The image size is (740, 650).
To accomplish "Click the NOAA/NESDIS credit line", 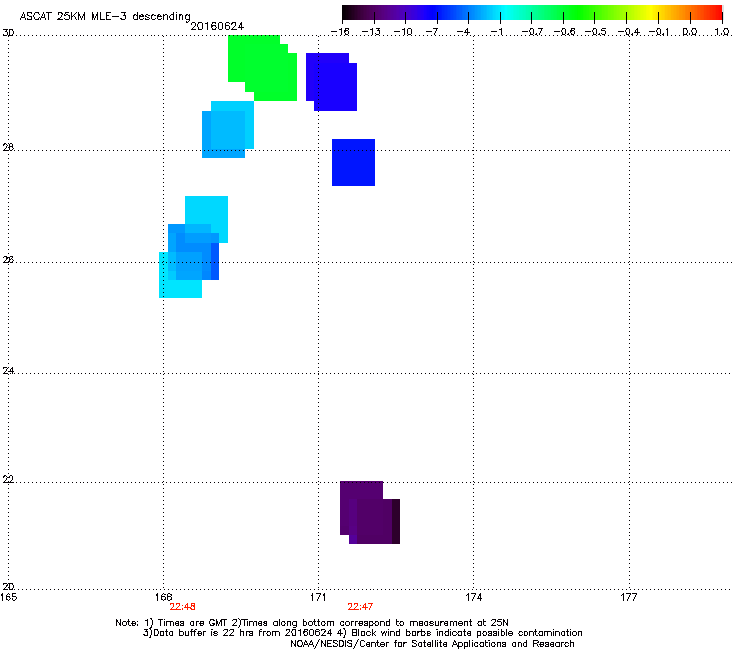I will (x=432, y=644).
